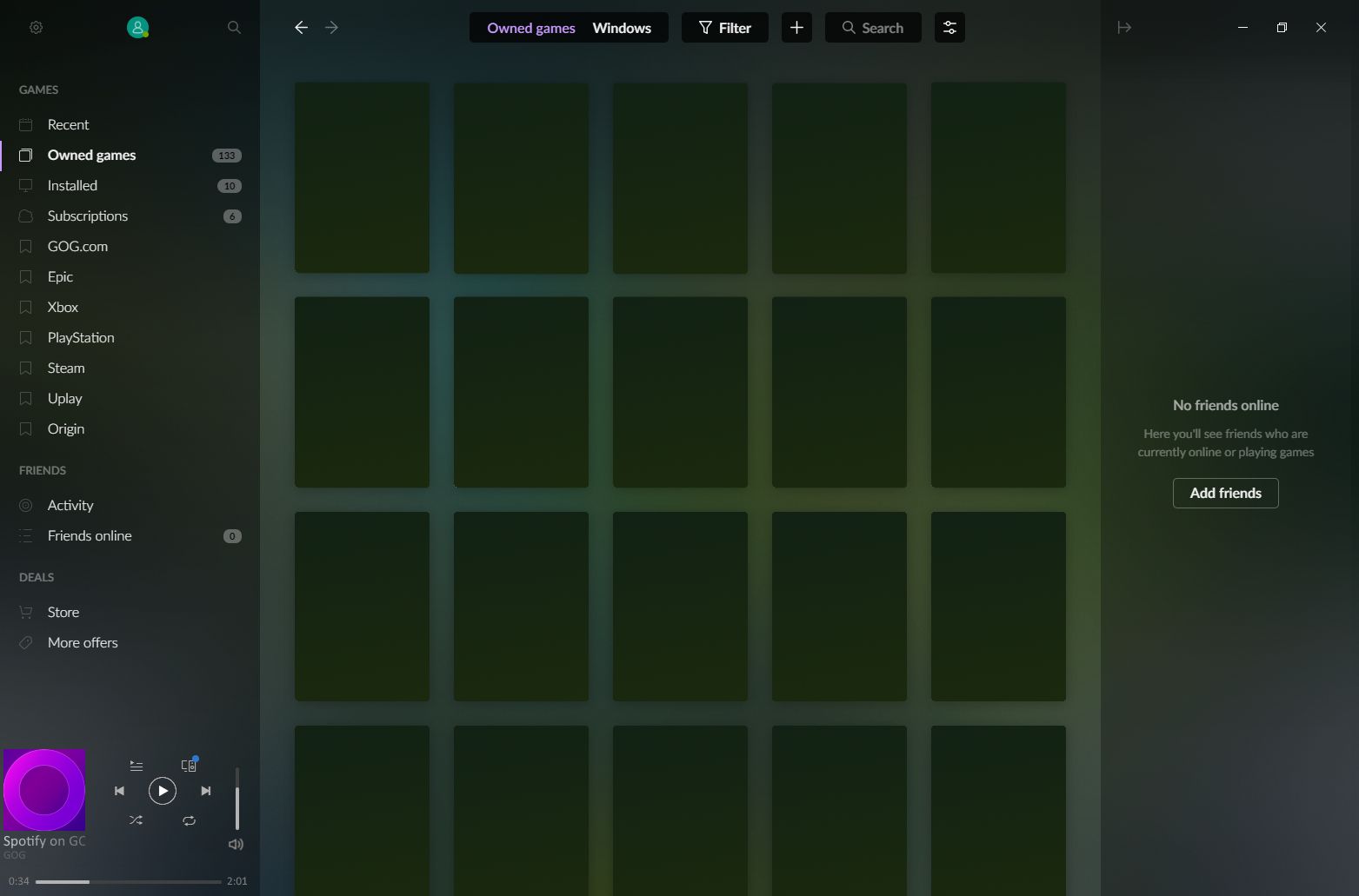Open the Spotify play queue icon
Image resolution: width=1359 pixels, height=896 pixels.
pos(136,766)
